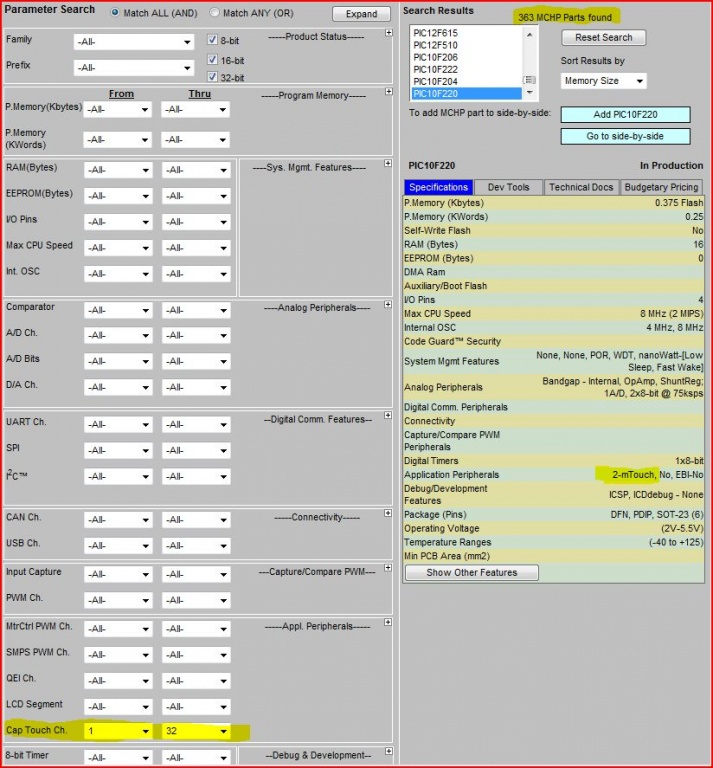
Task: Open I/O Pins From dropdown
Action: (x=118, y=222)
